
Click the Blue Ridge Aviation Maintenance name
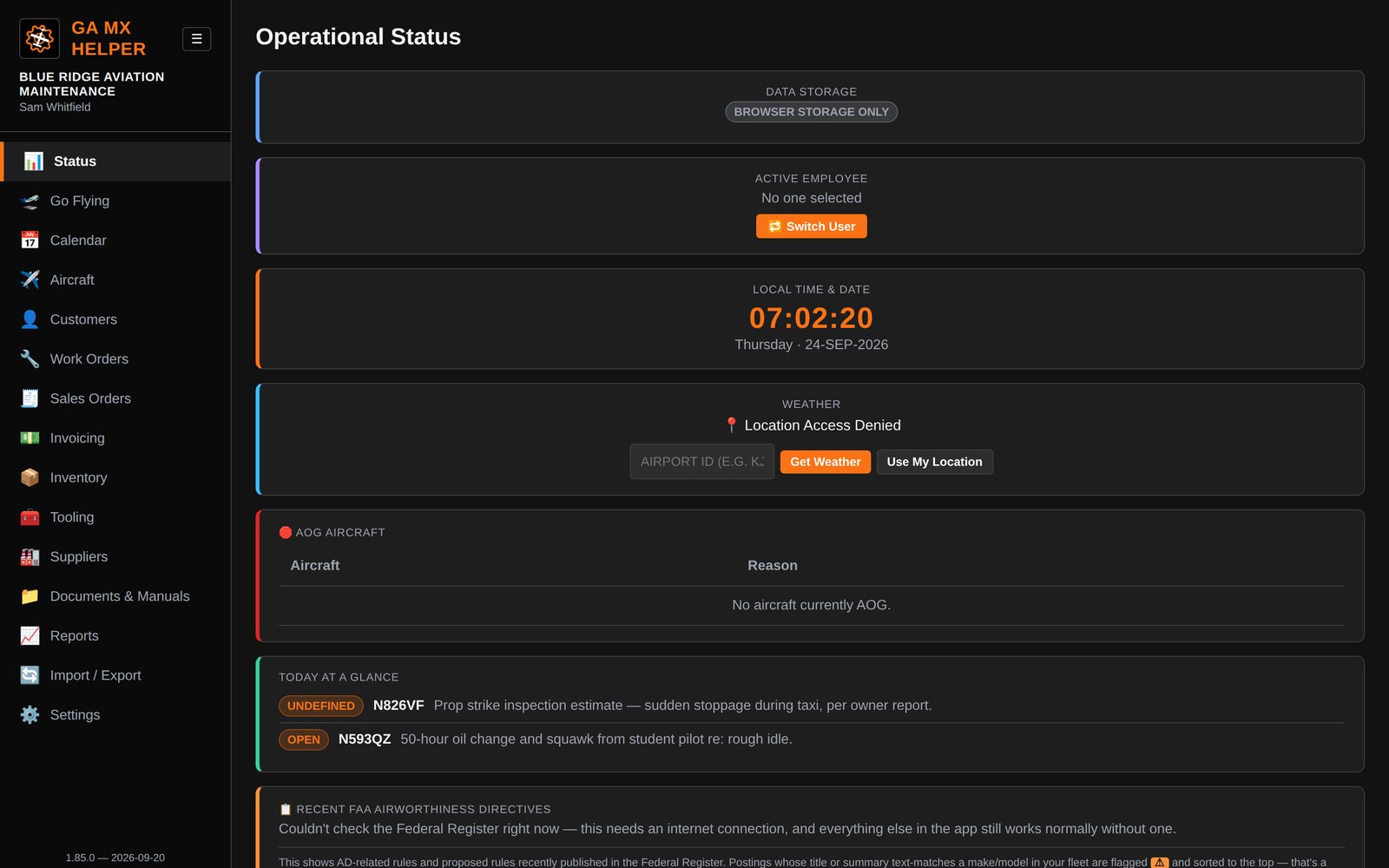[x=92, y=84]
